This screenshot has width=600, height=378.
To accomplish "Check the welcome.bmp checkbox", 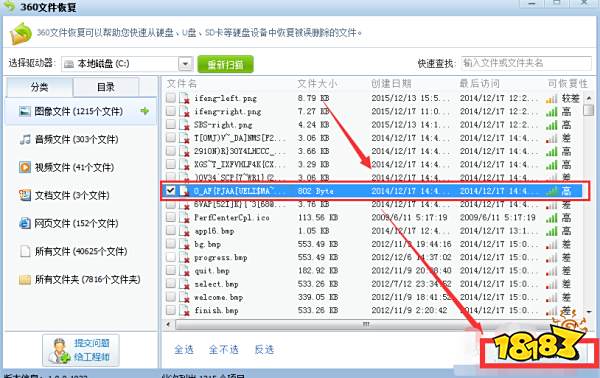I will [x=171, y=297].
